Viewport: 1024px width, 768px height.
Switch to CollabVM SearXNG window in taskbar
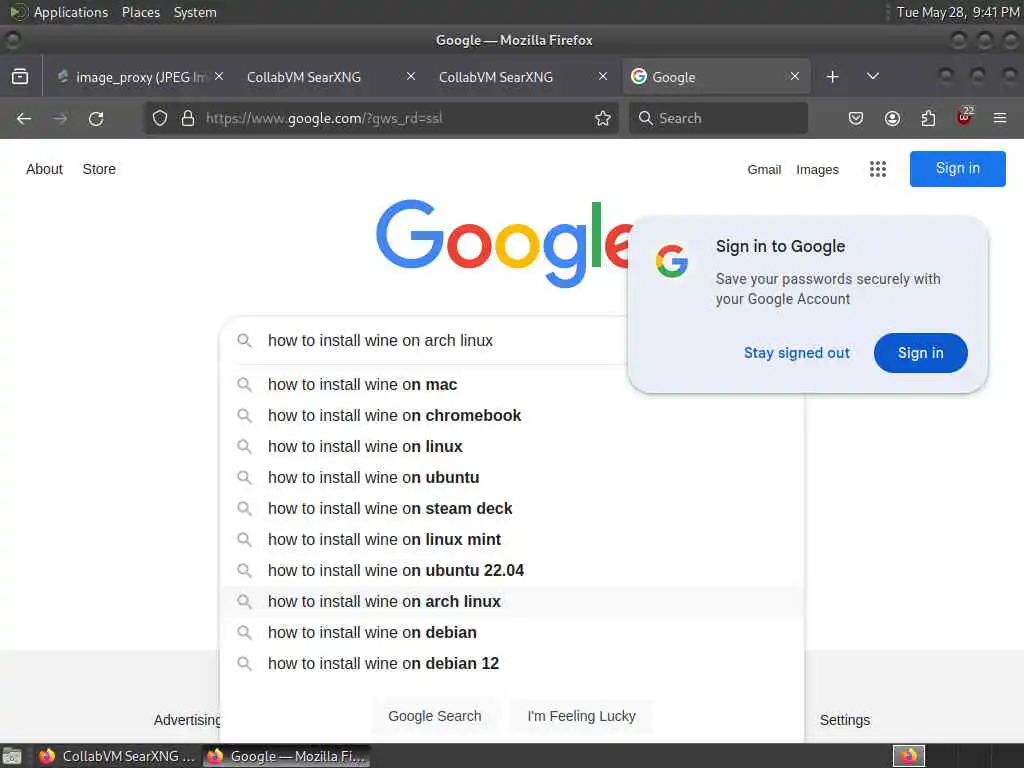coord(116,756)
